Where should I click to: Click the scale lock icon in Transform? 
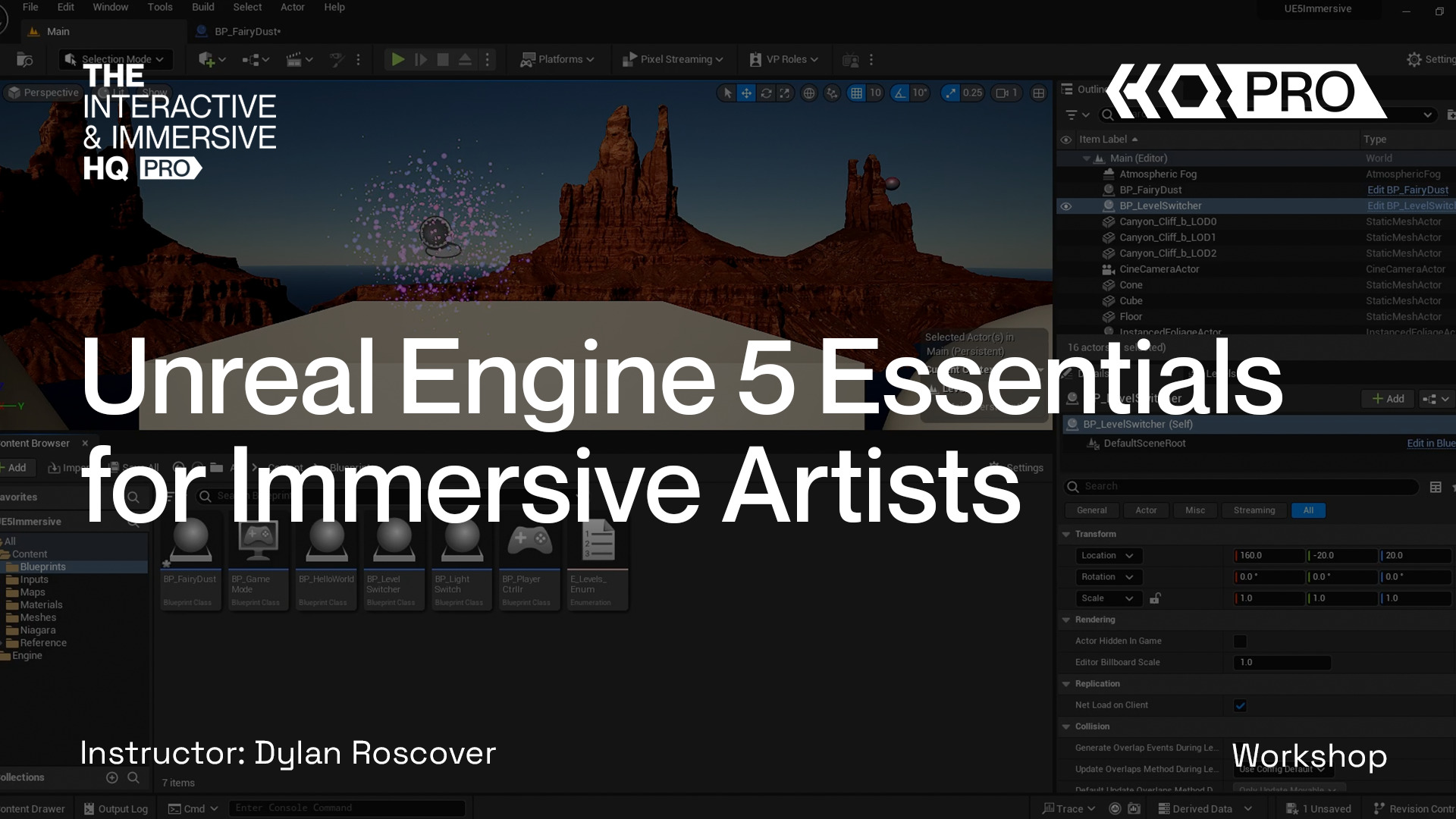1154,598
